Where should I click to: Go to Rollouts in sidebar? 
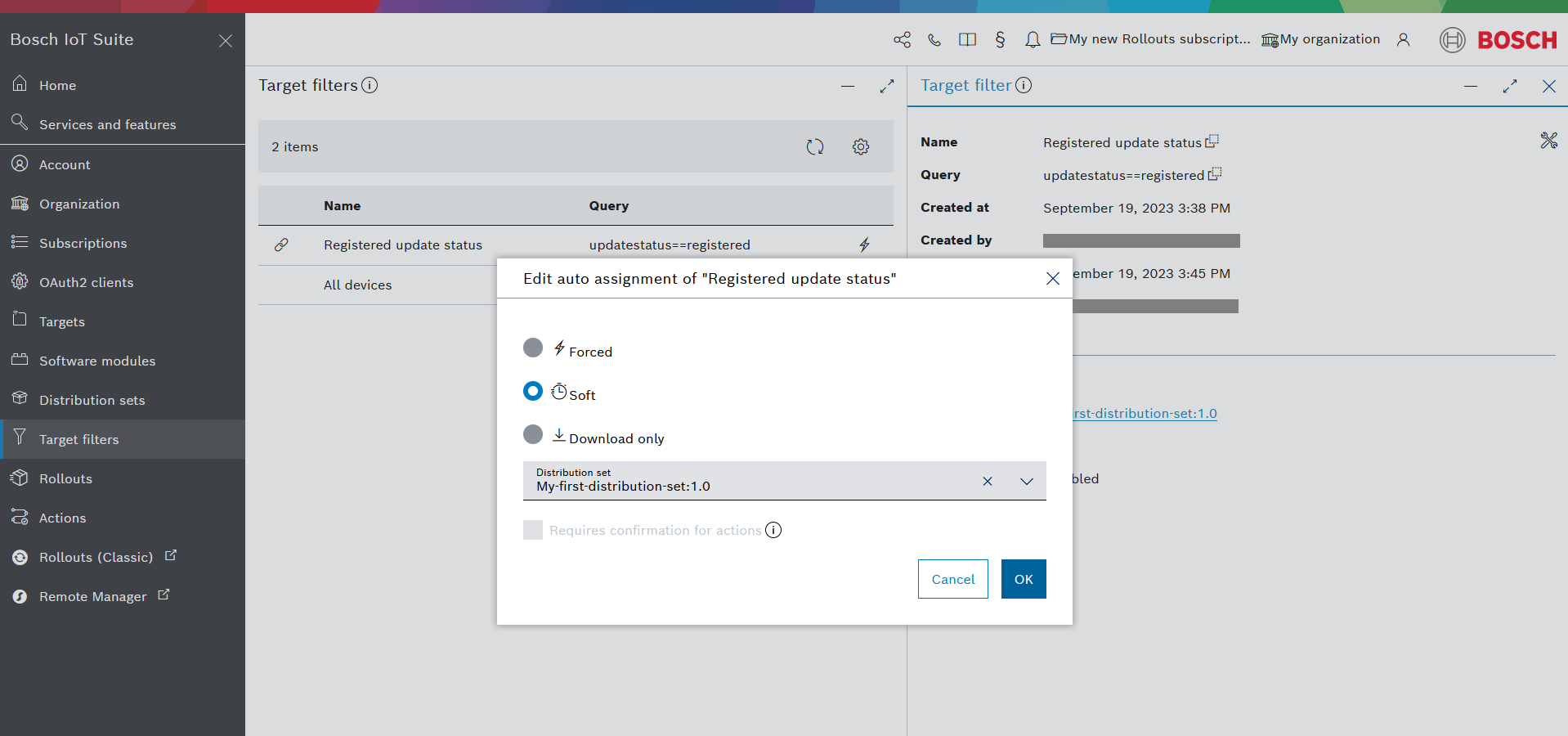point(65,478)
